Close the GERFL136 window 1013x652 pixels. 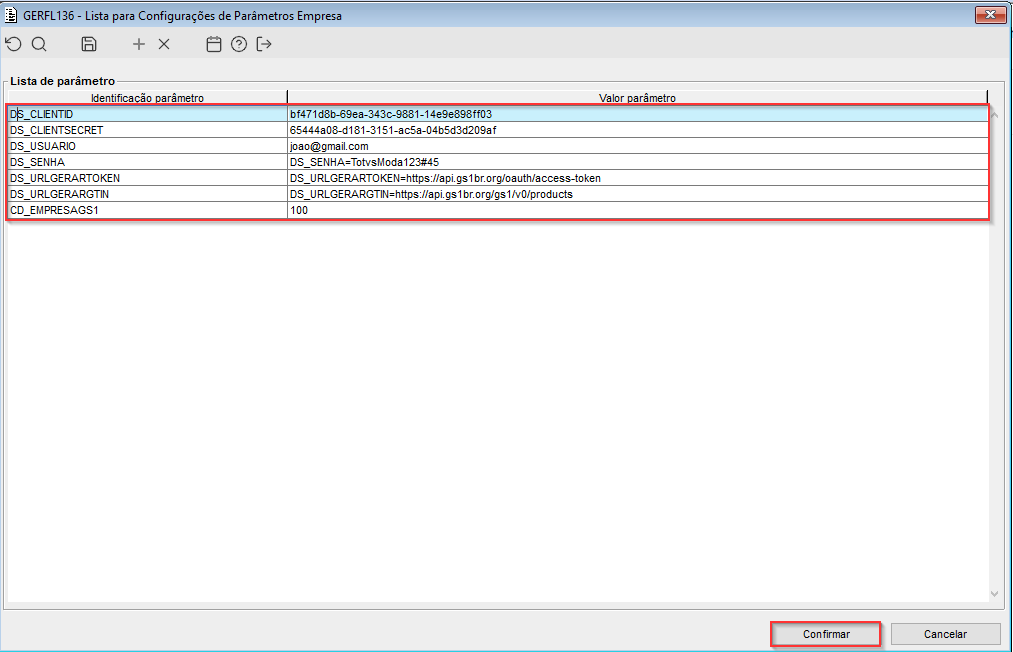990,14
